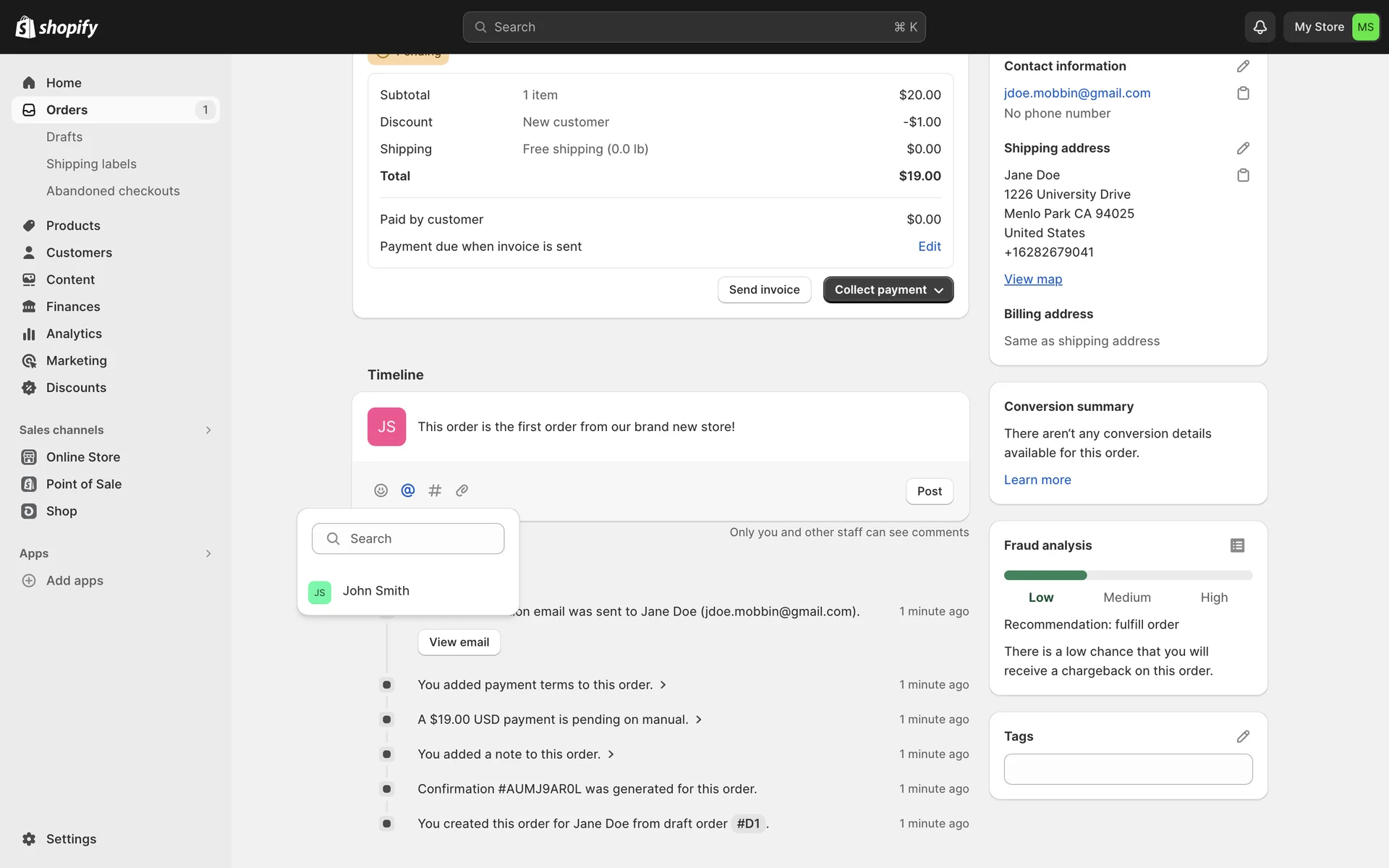Select John Smith from mention list
Screen dimensions: 1389x868
(x=375, y=591)
